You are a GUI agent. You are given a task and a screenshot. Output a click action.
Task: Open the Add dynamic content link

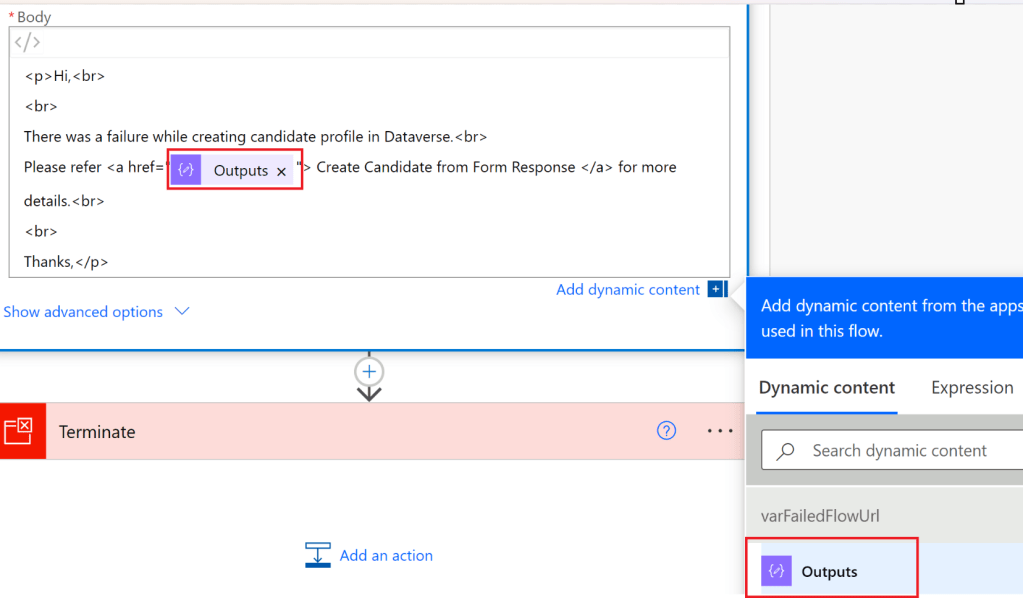coord(627,290)
